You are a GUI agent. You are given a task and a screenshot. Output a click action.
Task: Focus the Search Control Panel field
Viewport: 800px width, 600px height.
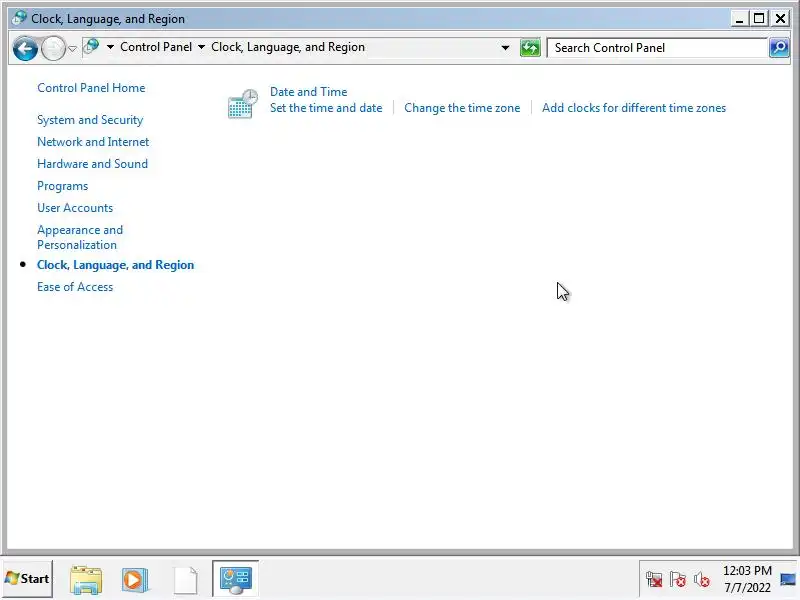(657, 48)
